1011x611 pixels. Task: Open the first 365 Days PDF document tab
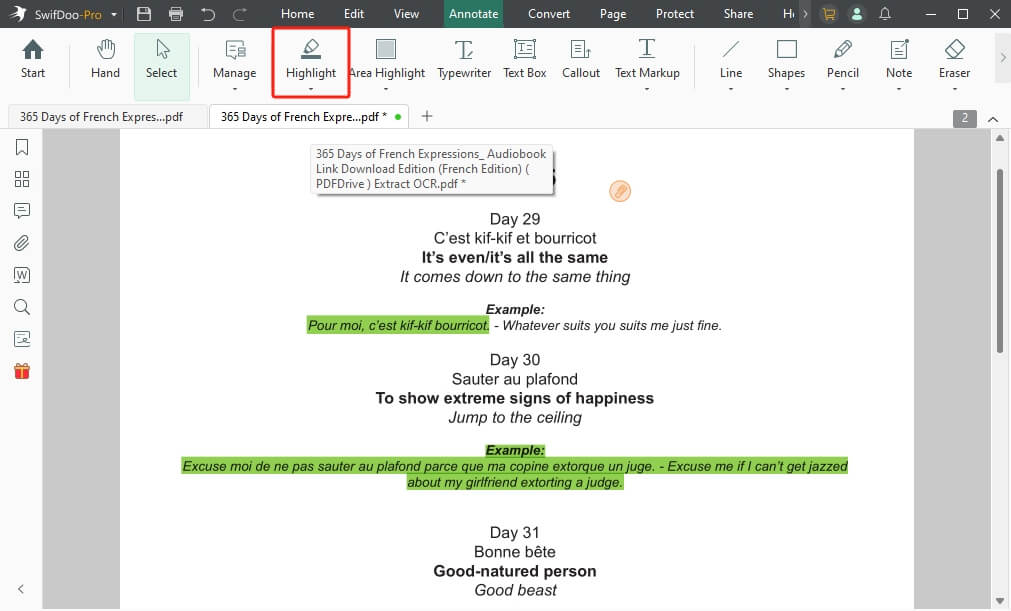(101, 117)
